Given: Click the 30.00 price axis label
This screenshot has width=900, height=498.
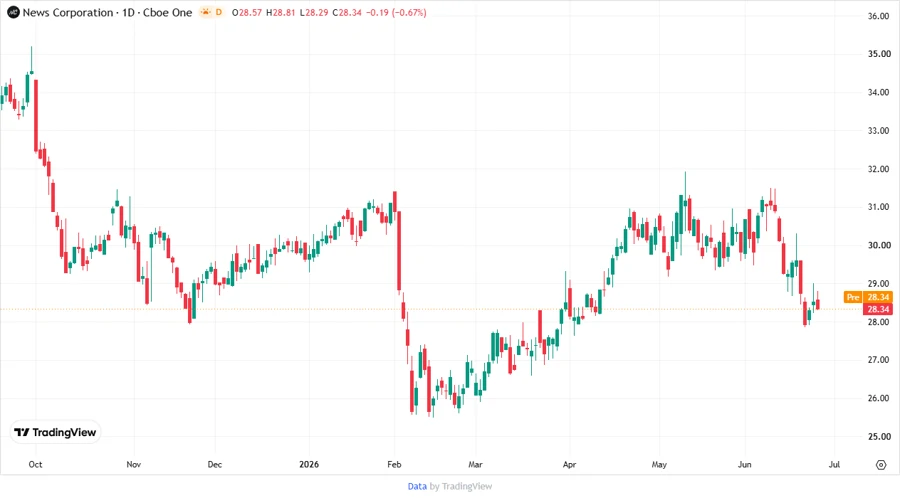Looking at the screenshot, I should tap(879, 246).
